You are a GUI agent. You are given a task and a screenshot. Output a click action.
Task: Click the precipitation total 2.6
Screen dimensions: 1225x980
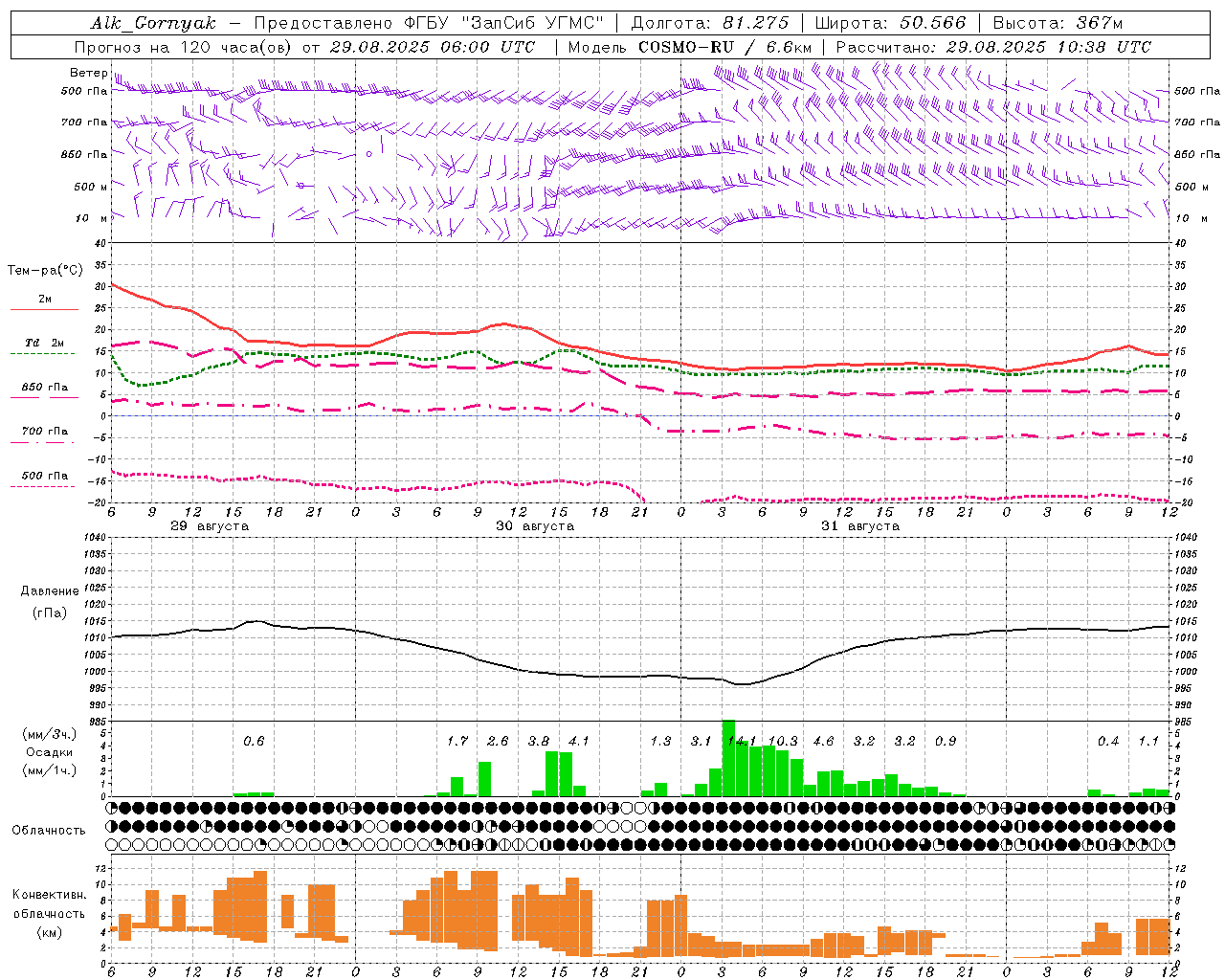pos(498,741)
